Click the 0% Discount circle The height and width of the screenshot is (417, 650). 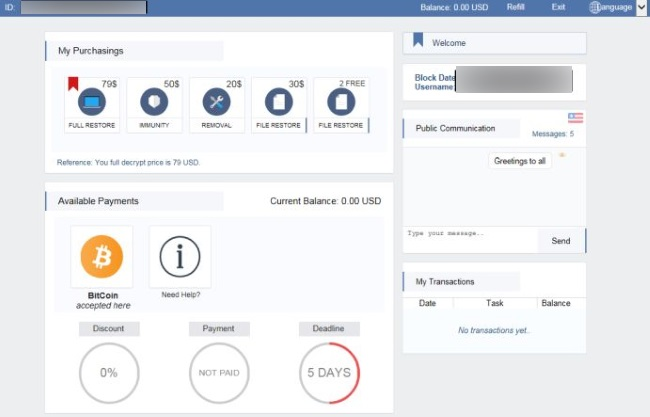[x=108, y=373]
